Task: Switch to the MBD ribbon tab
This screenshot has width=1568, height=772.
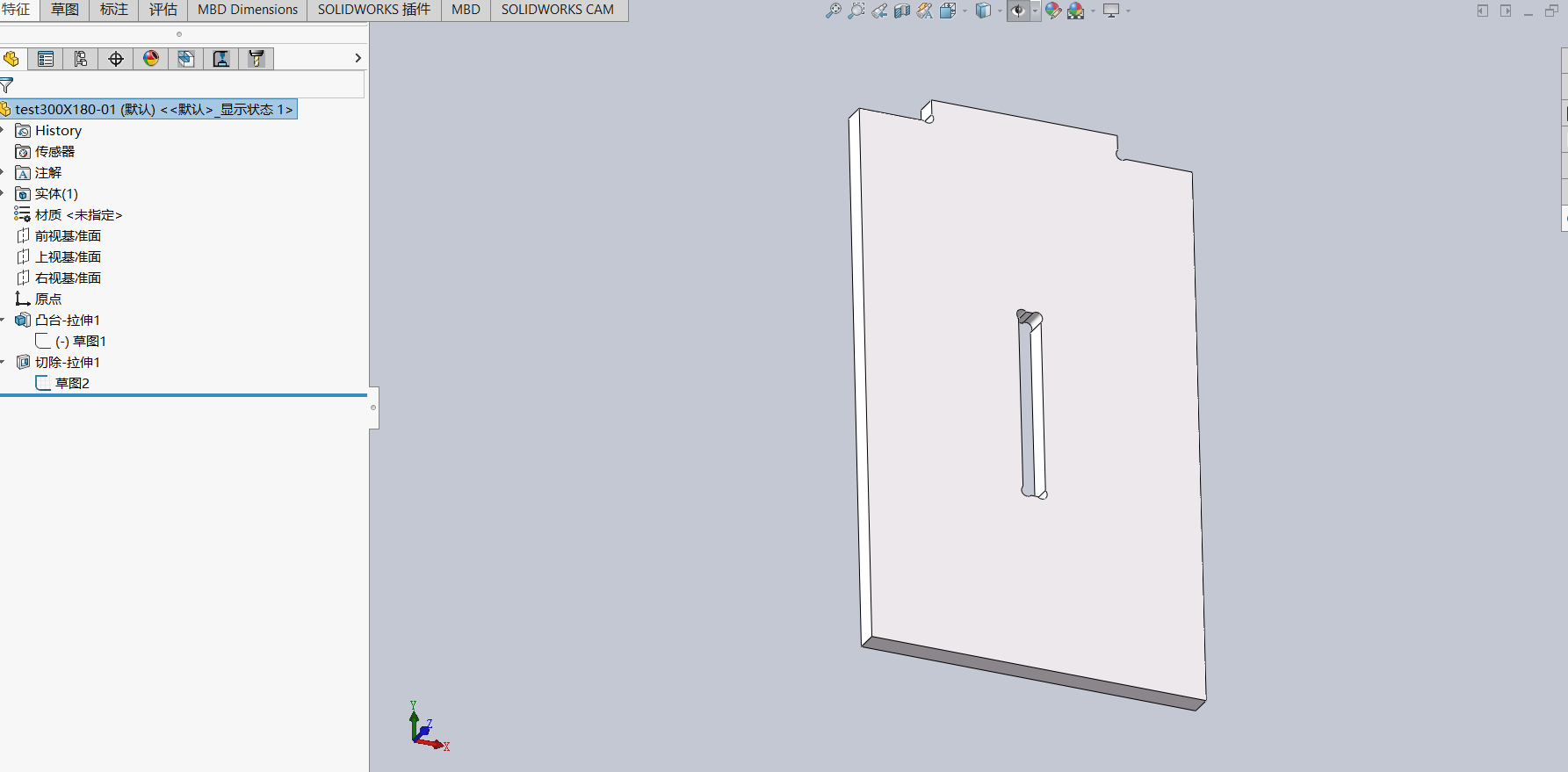Action: click(466, 10)
